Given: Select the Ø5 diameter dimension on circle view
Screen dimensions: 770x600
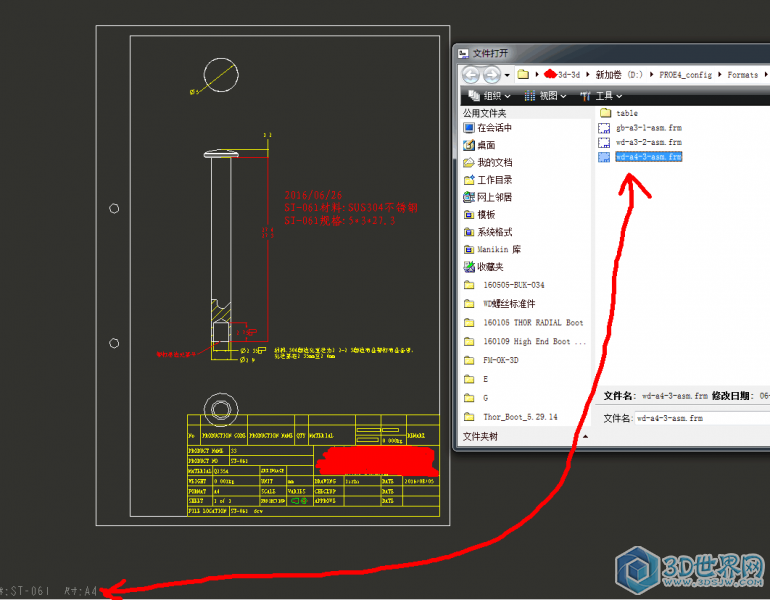Looking at the screenshot, I should tap(194, 92).
